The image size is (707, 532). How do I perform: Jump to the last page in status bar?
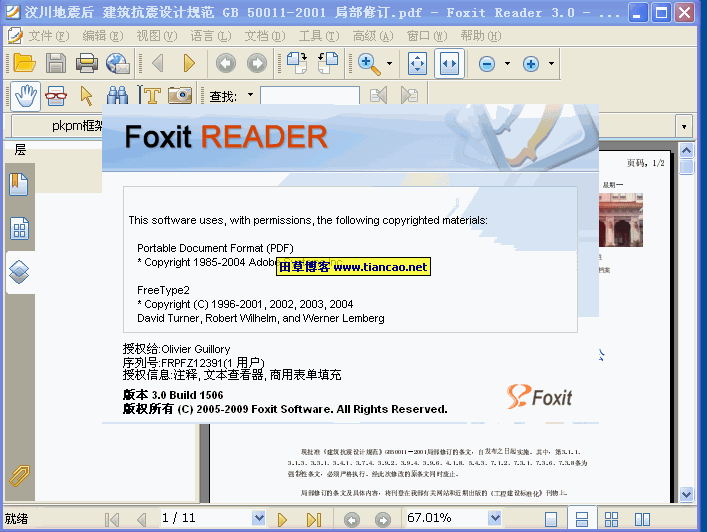(314, 519)
